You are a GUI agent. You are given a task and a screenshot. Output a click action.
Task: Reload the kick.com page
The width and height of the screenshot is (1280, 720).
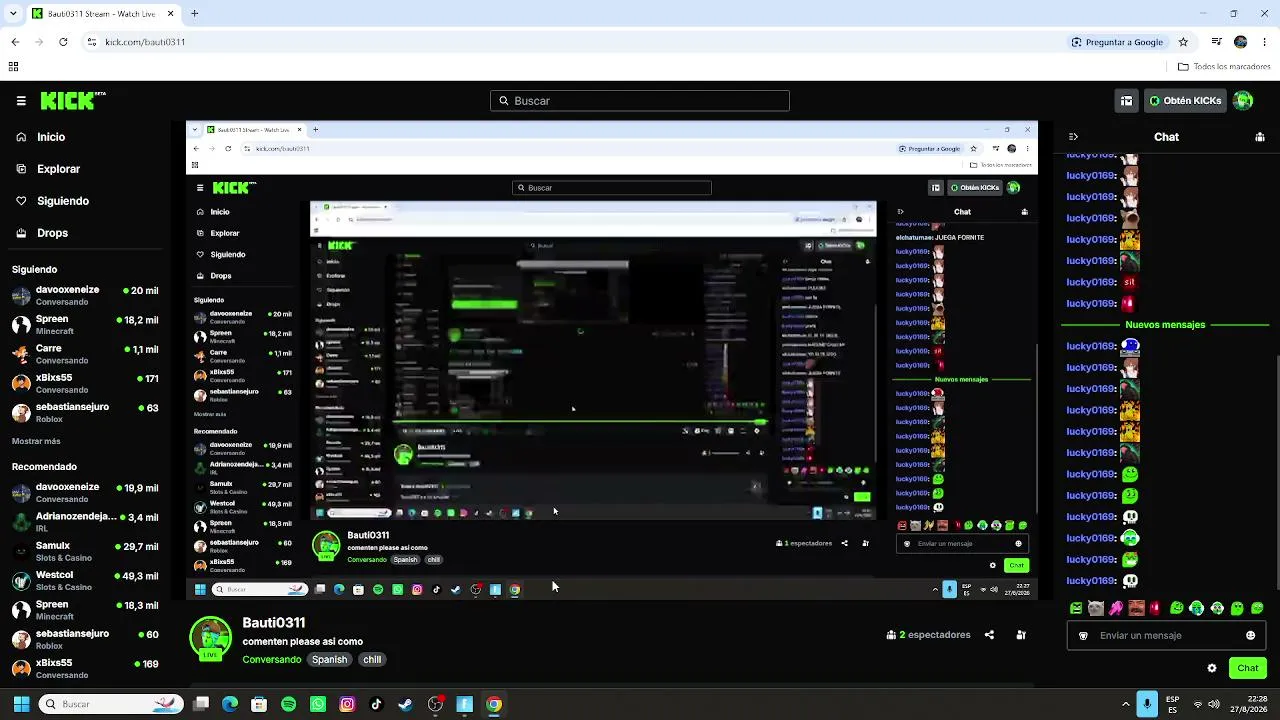point(63,42)
